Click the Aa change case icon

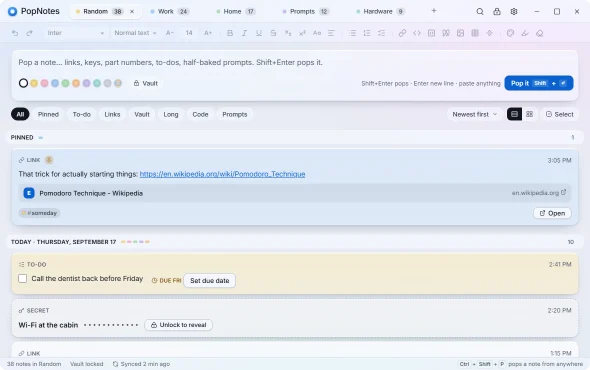point(317,33)
